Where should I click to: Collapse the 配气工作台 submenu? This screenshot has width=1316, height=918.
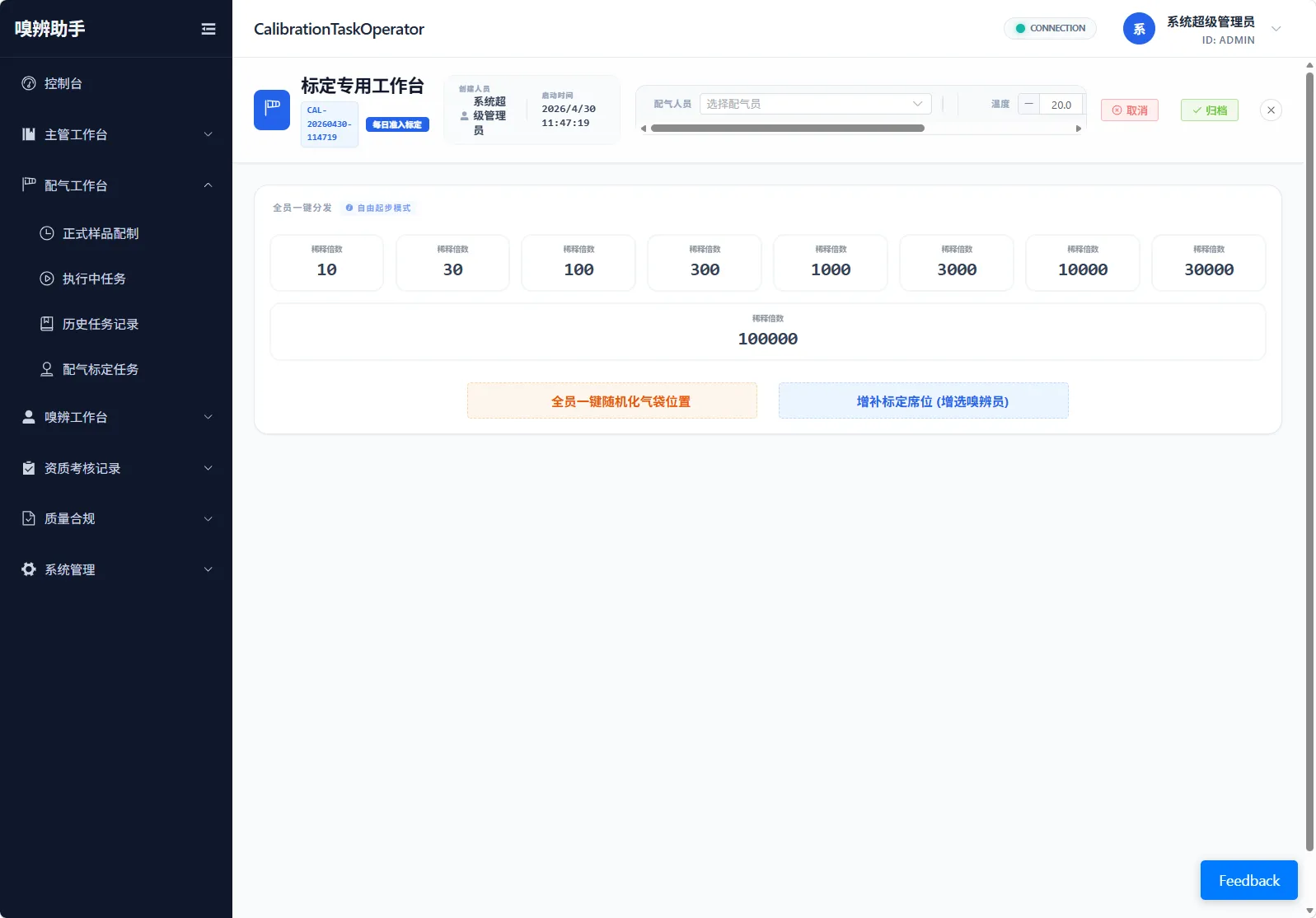116,185
